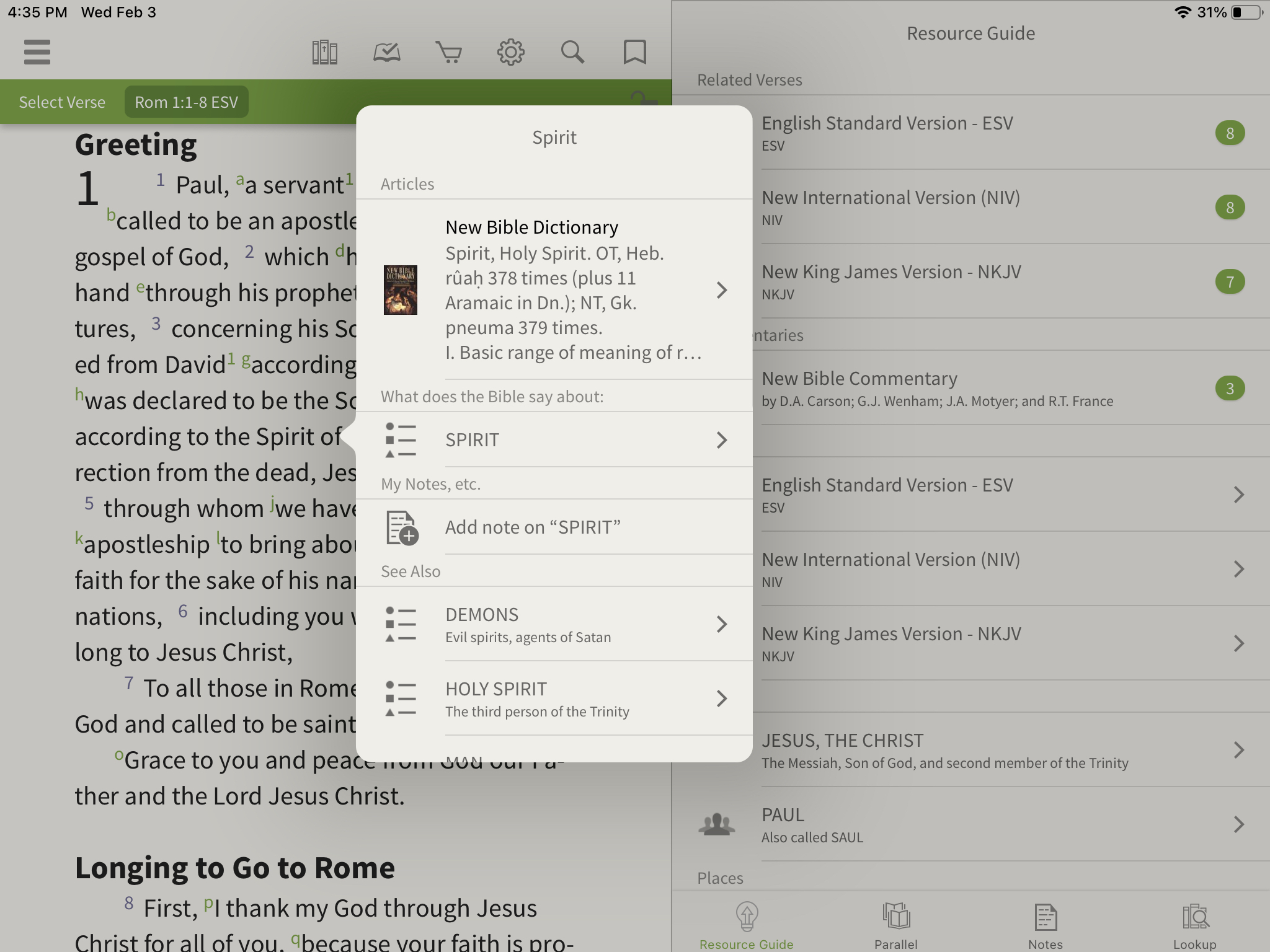Tap the New Bible Dictionary cover thumbnail
The width and height of the screenshot is (1270, 952).
[401, 290]
